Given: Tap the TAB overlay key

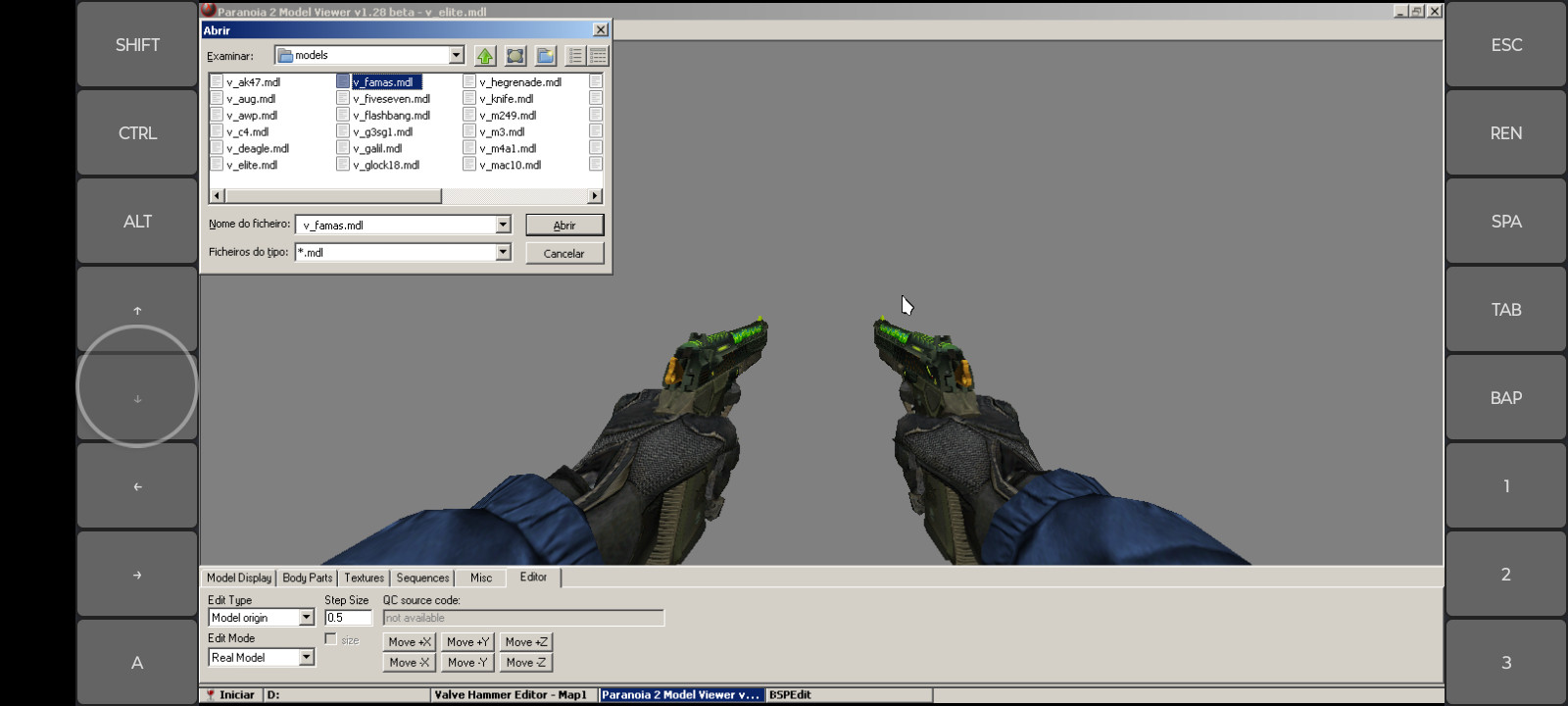Looking at the screenshot, I should pos(1506,310).
